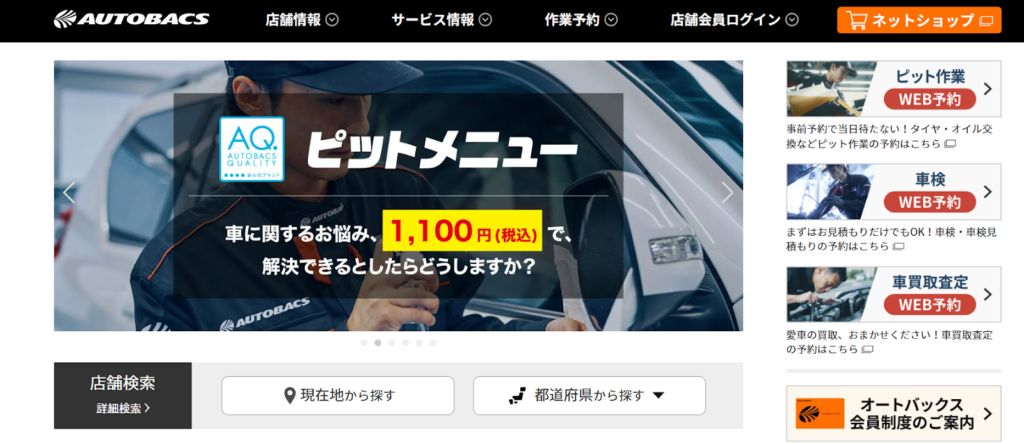Click the shopping cart icon on ネットショップ
Image resolution: width=1024 pixels, height=444 pixels.
click(856, 20)
